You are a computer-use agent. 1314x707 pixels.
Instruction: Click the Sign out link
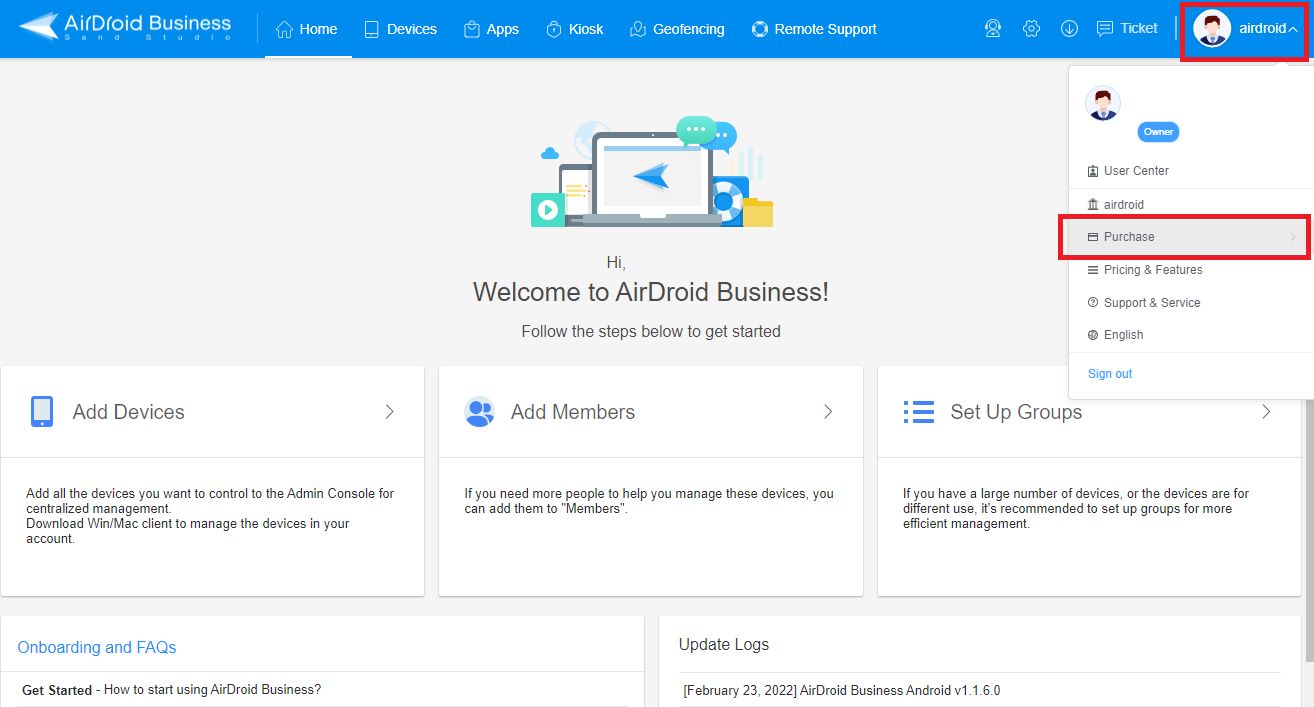(1110, 374)
